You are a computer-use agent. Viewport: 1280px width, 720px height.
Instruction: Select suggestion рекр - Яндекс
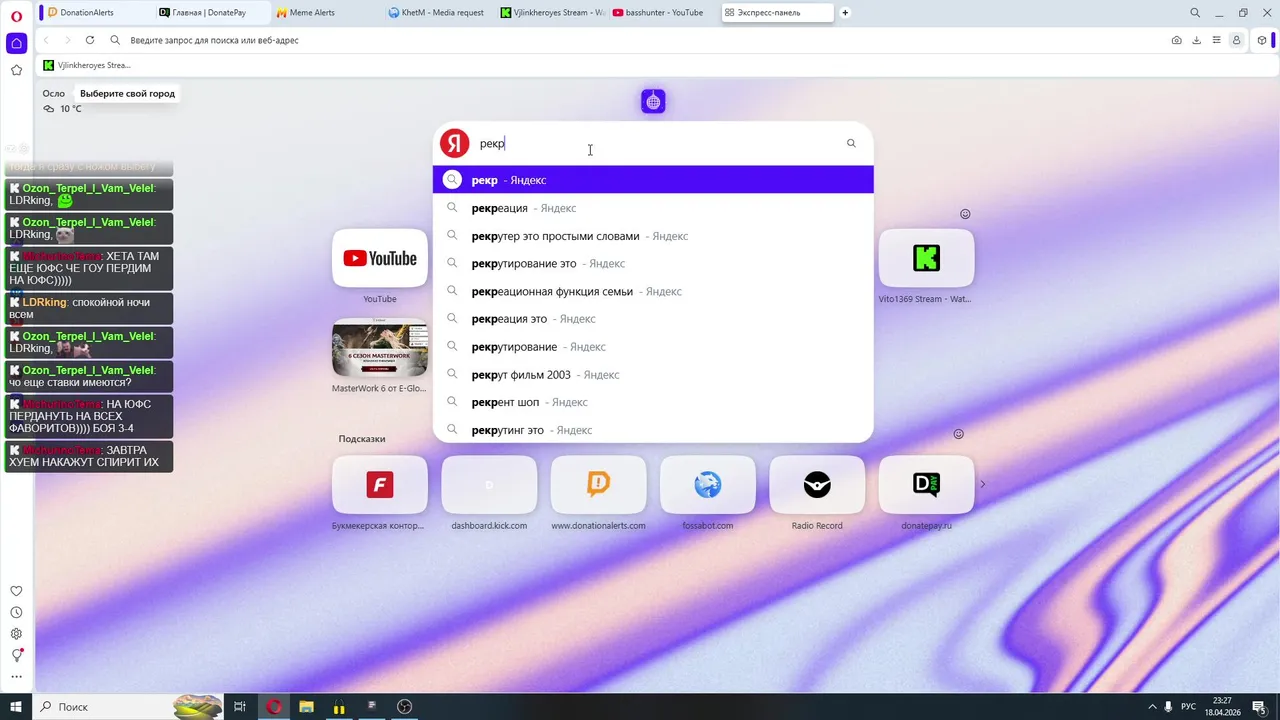[x=653, y=180]
